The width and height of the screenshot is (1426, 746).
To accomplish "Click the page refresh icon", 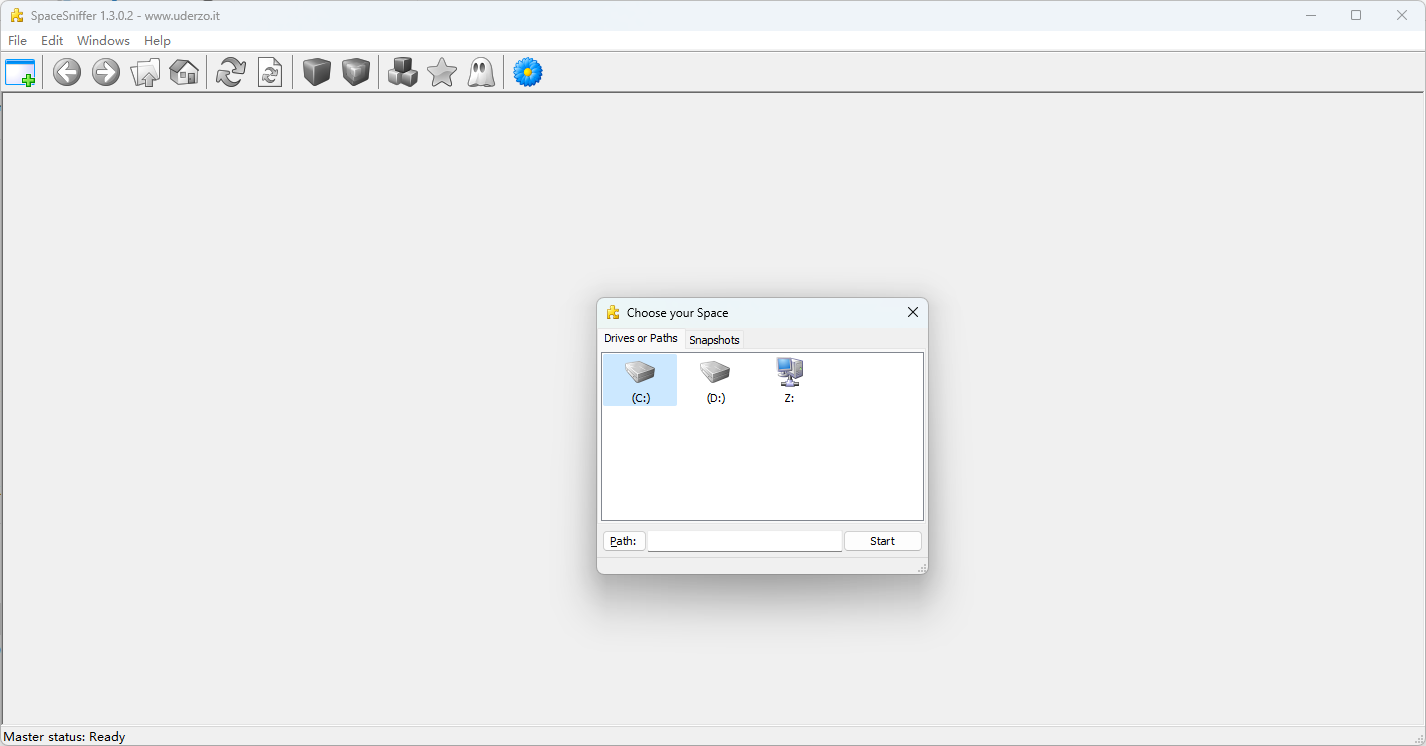I will pos(270,73).
